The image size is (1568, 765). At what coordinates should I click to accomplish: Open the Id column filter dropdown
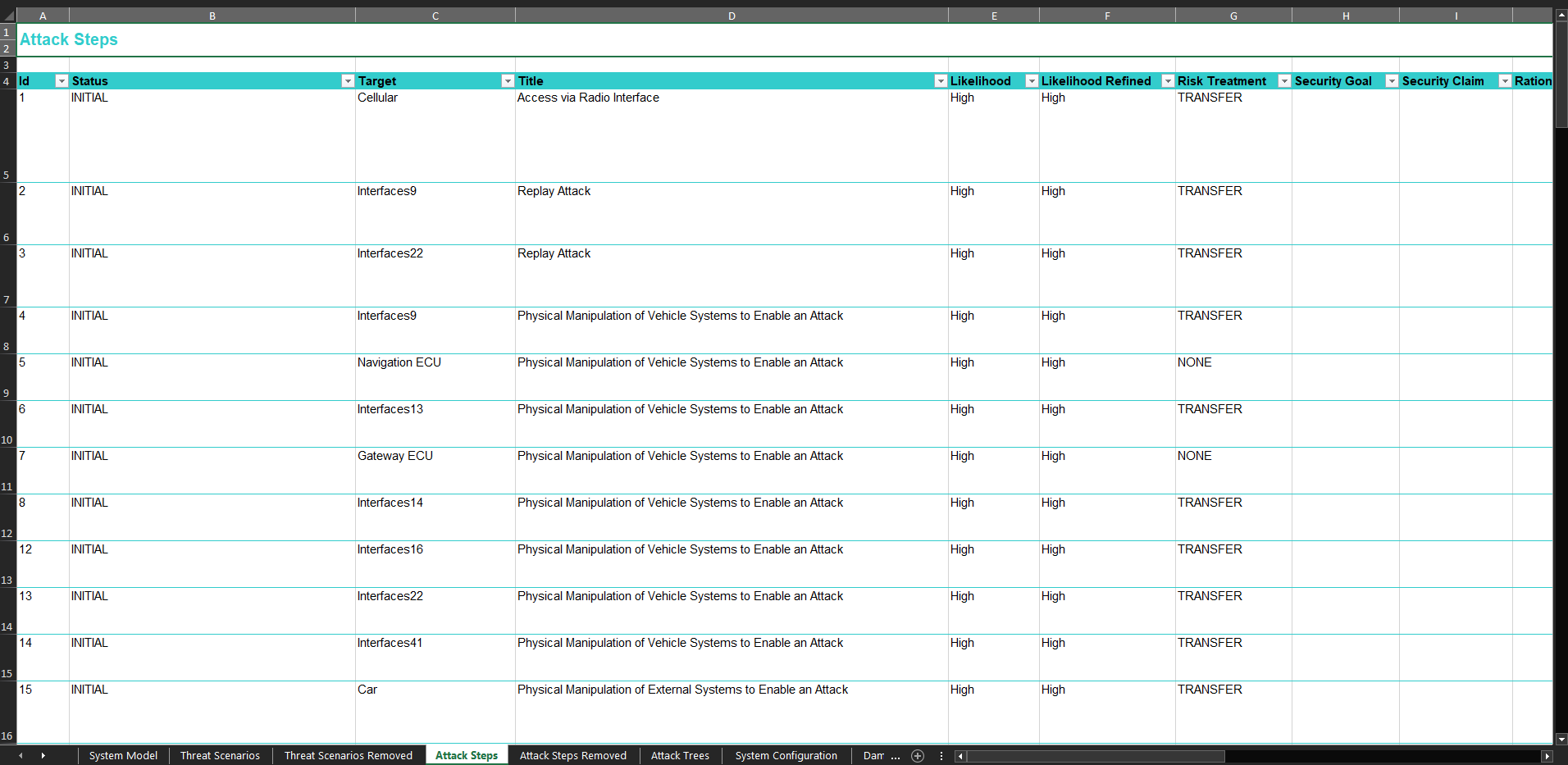coord(62,81)
